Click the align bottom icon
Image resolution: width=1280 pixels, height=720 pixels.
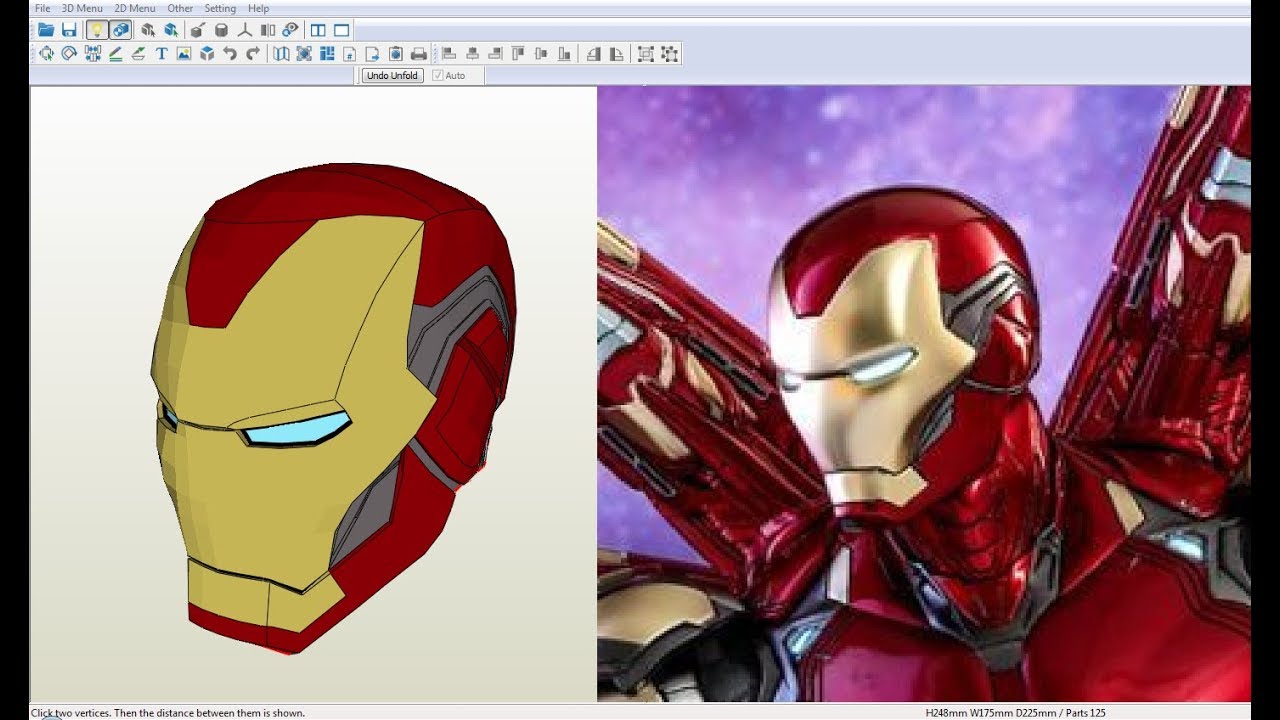564,54
